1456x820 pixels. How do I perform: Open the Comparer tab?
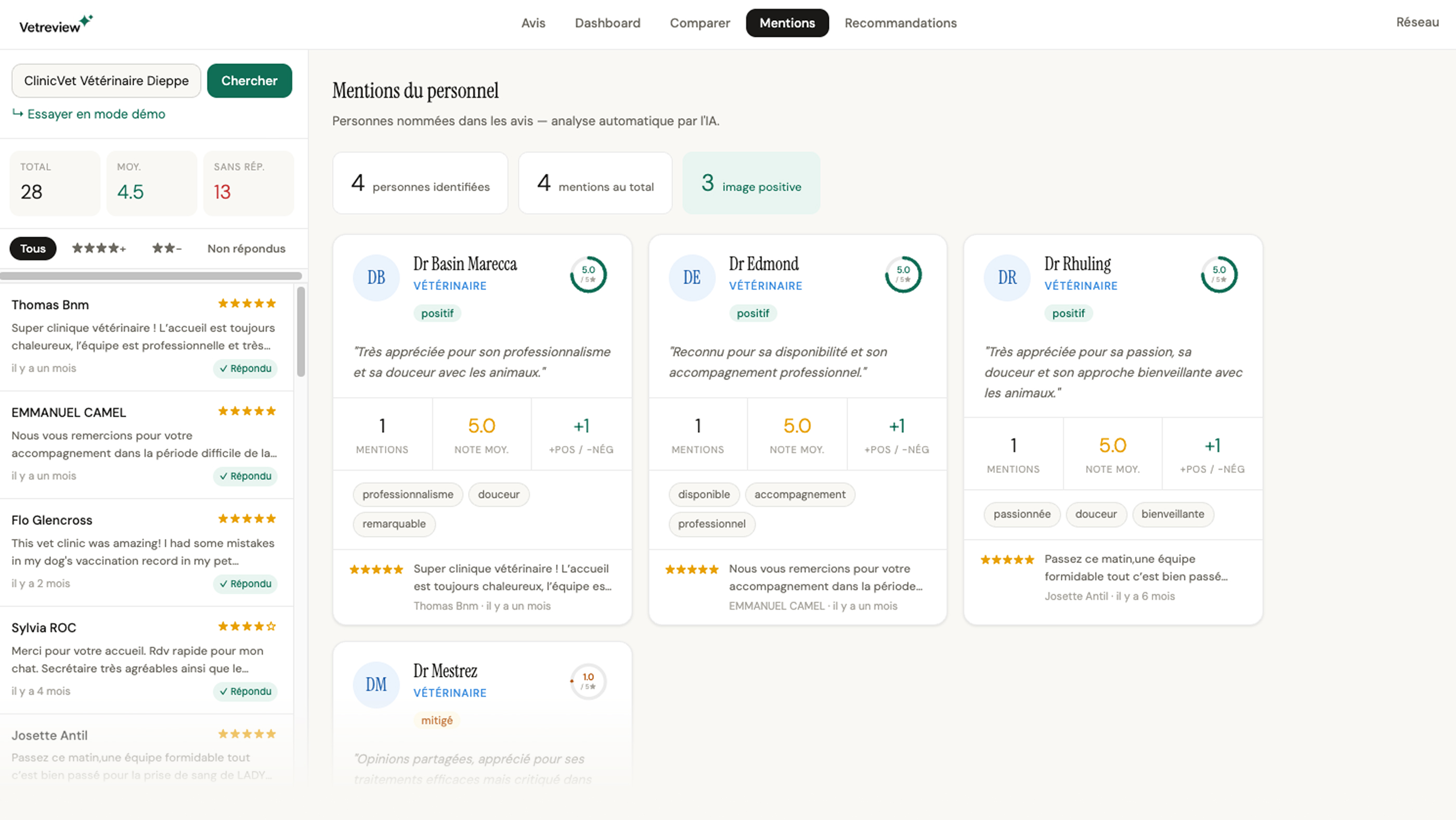(700, 23)
